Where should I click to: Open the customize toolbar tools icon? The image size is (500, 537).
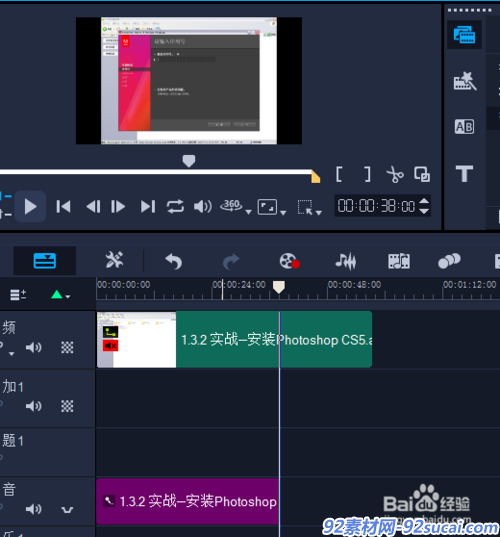(114, 260)
